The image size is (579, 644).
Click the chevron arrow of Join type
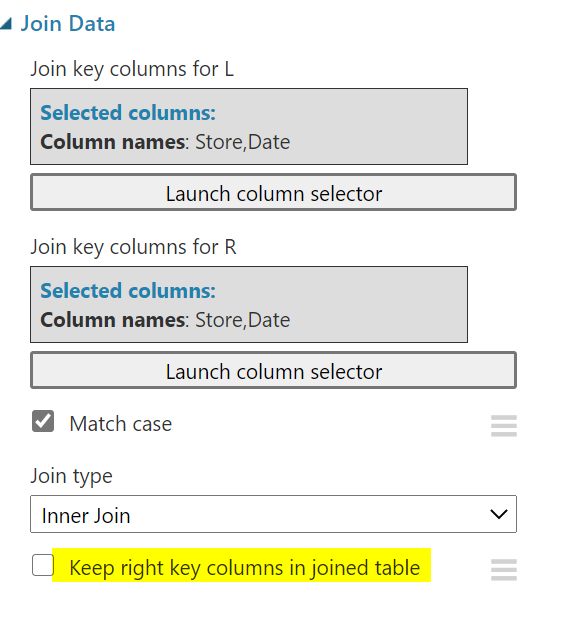click(499, 514)
